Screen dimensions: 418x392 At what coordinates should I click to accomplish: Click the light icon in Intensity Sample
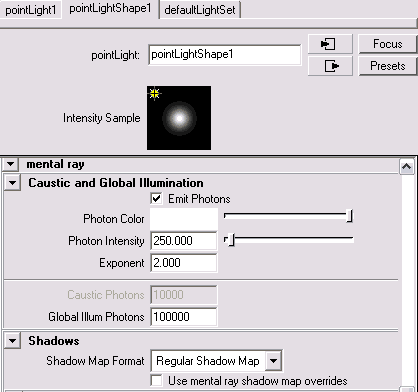[154, 93]
